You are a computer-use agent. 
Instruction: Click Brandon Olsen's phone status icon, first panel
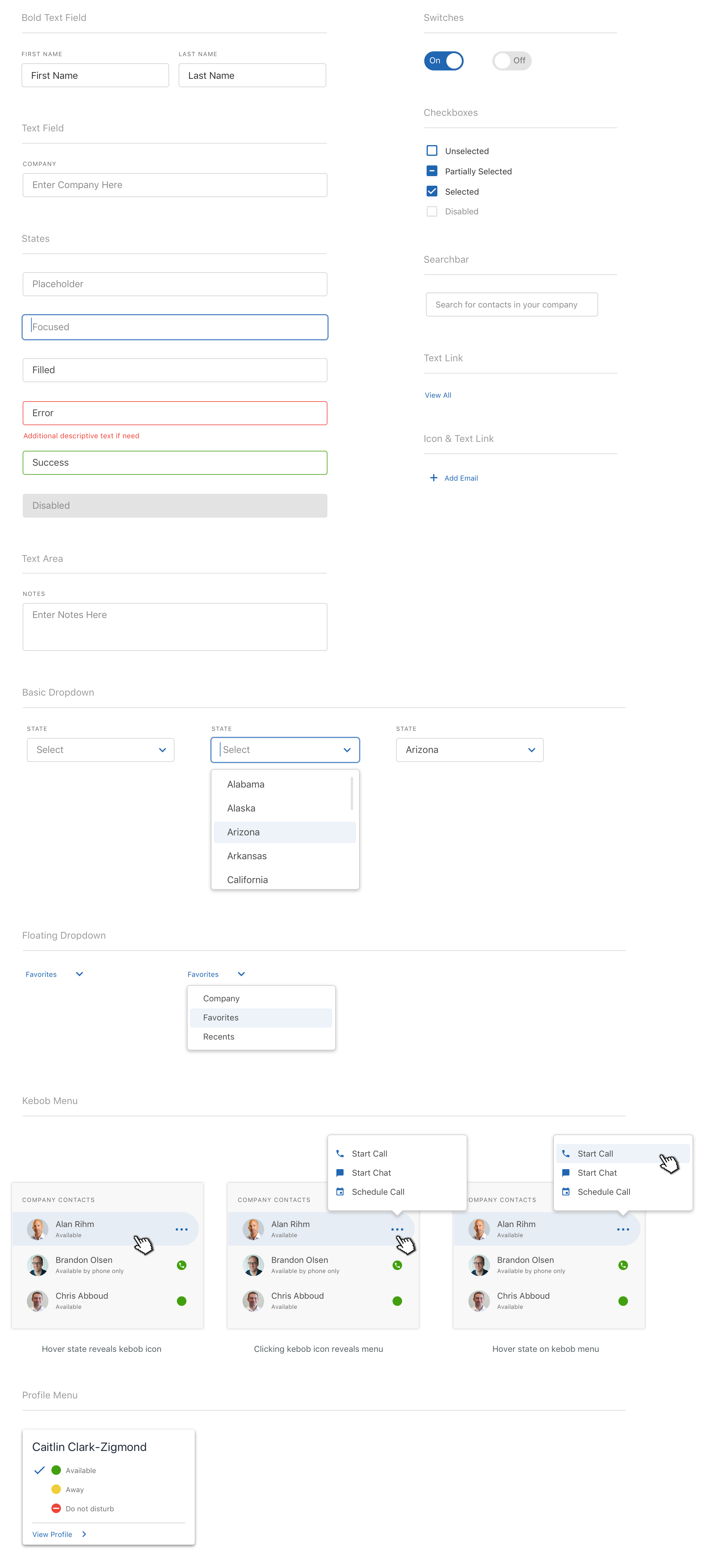pos(182,1266)
